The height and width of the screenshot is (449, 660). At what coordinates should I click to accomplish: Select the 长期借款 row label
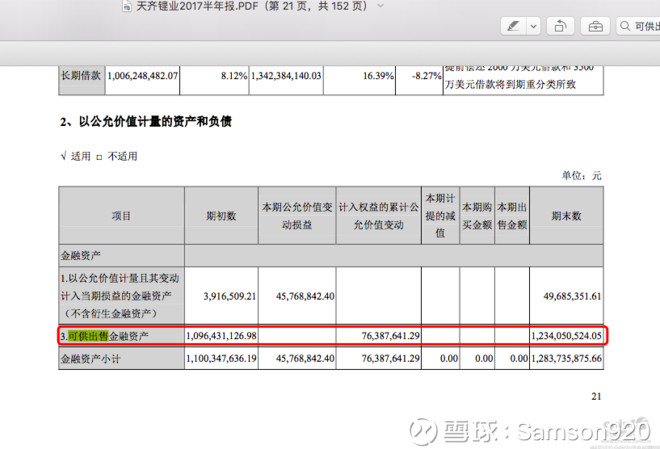(x=81, y=75)
